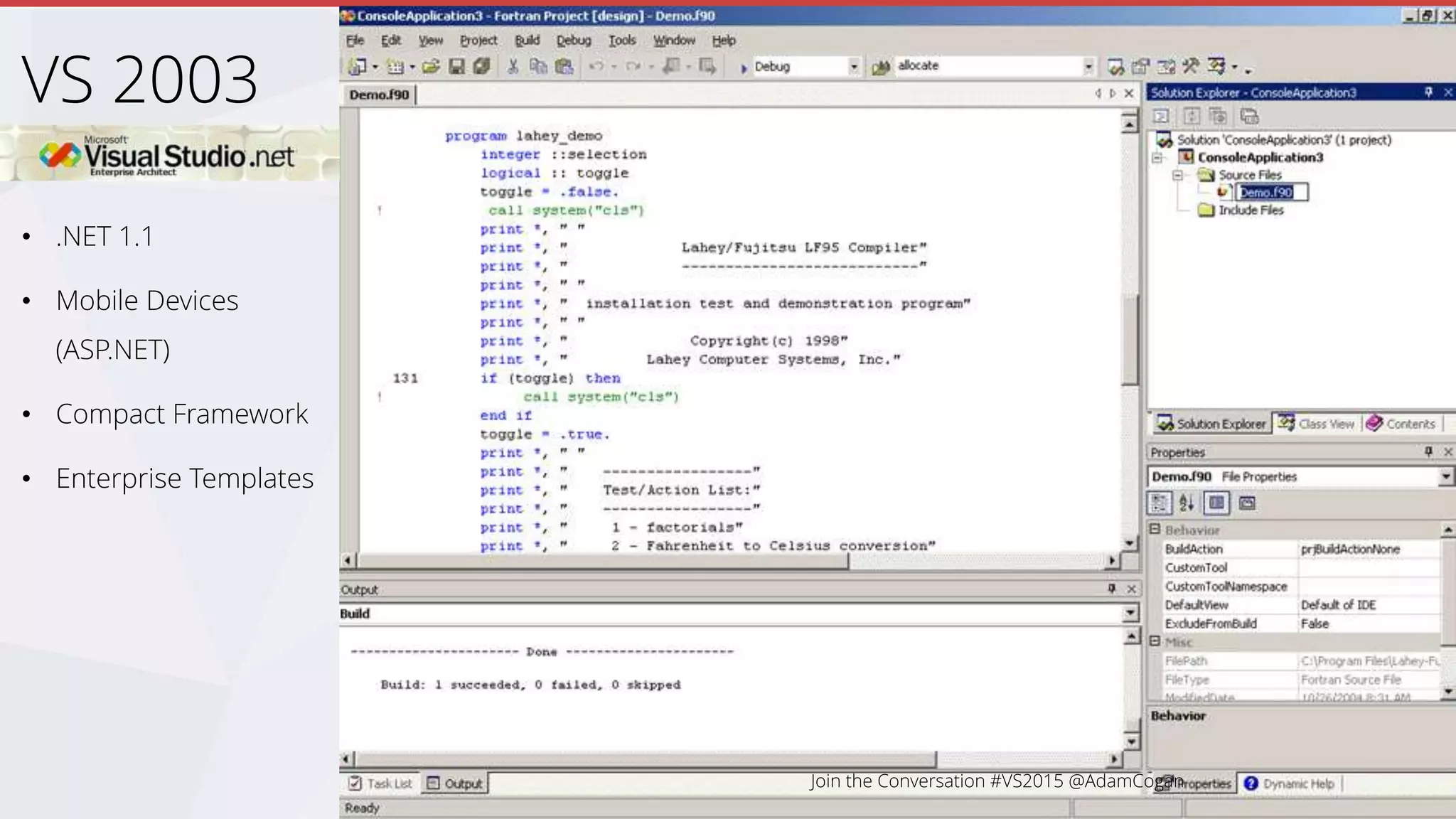This screenshot has width=1456, height=819.
Task: Click the Class View toolbar icon
Action: (1216, 67)
